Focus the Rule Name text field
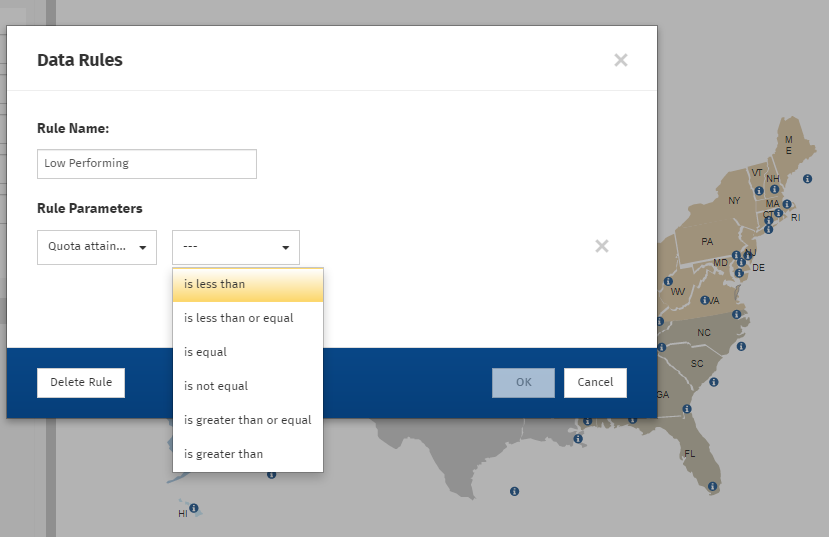The height and width of the screenshot is (537, 829). (146, 164)
